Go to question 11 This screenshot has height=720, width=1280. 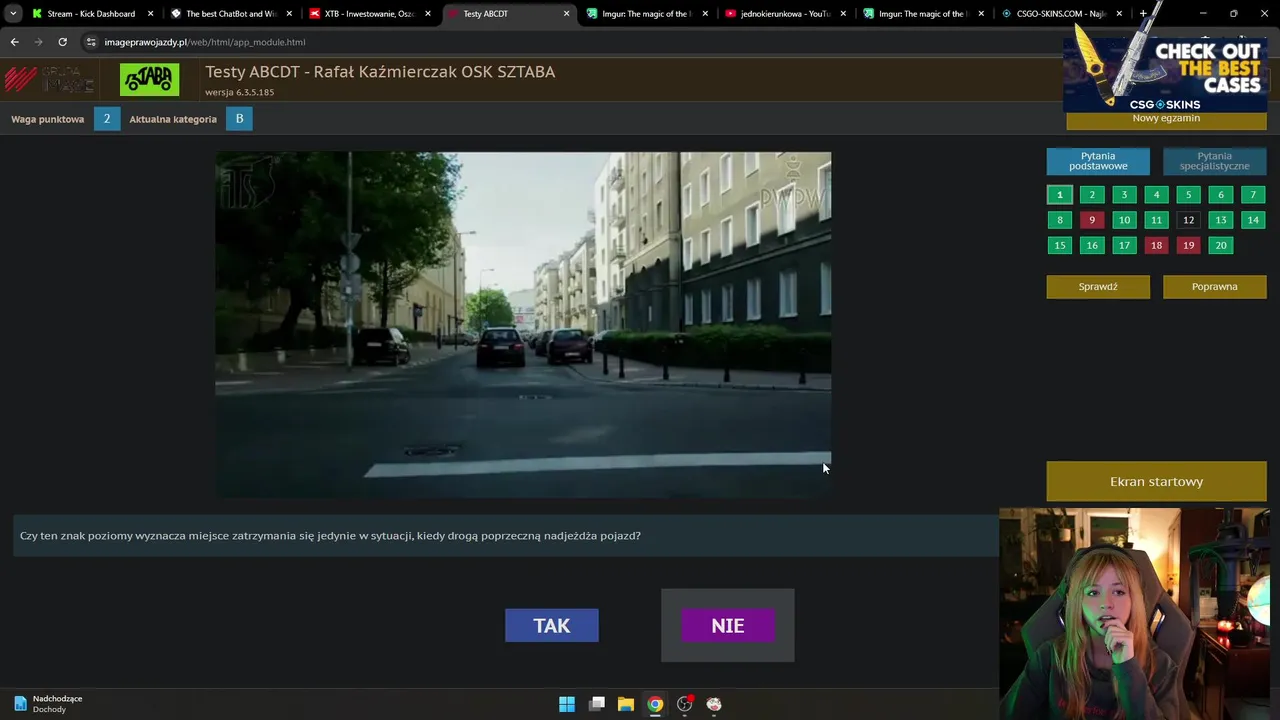1156,220
